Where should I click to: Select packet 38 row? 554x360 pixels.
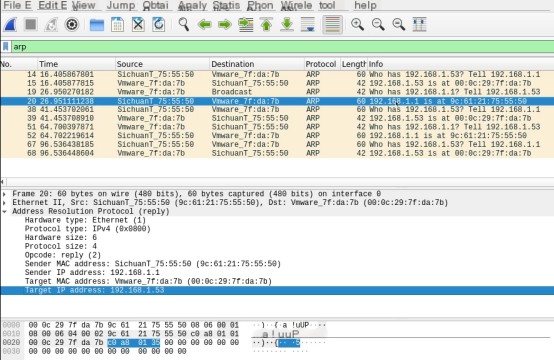click(277, 110)
